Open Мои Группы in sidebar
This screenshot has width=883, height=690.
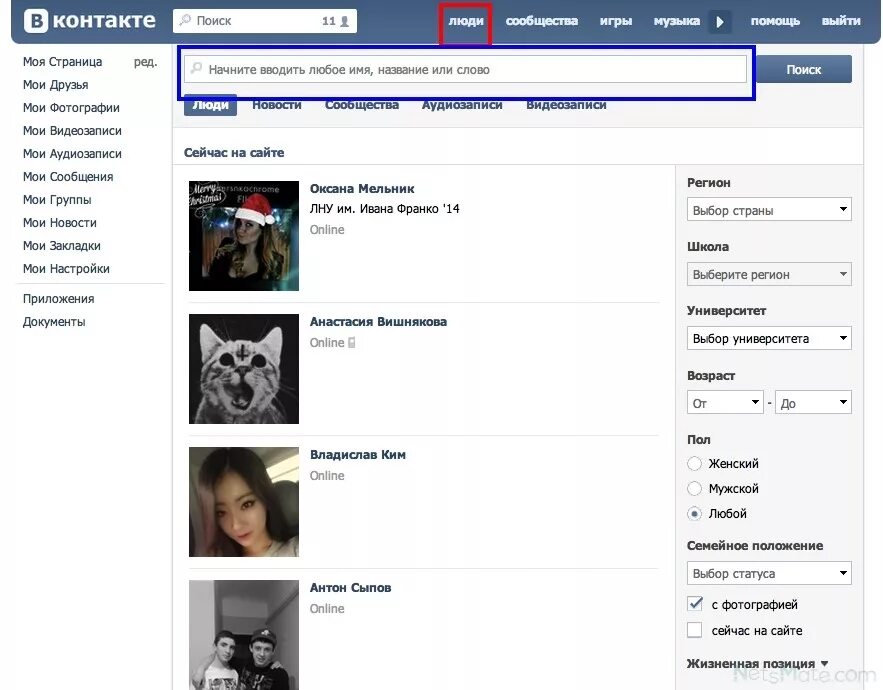[x=57, y=201]
